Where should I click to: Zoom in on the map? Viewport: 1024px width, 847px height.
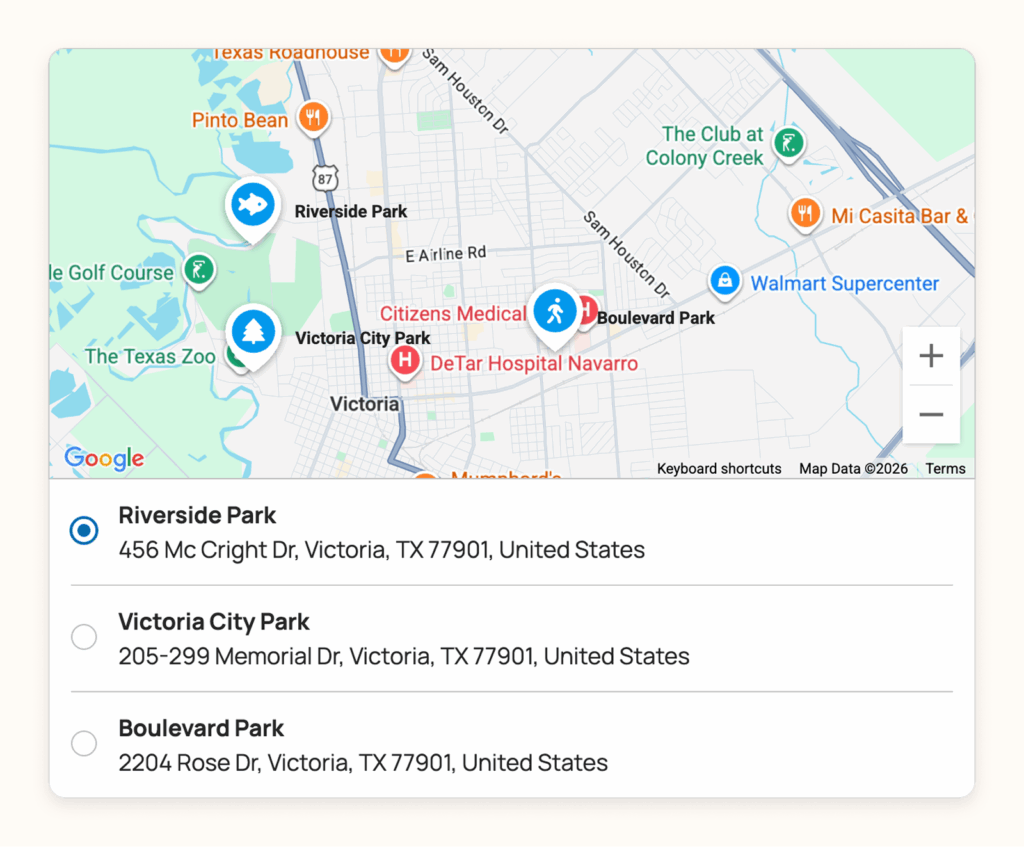tap(931, 356)
